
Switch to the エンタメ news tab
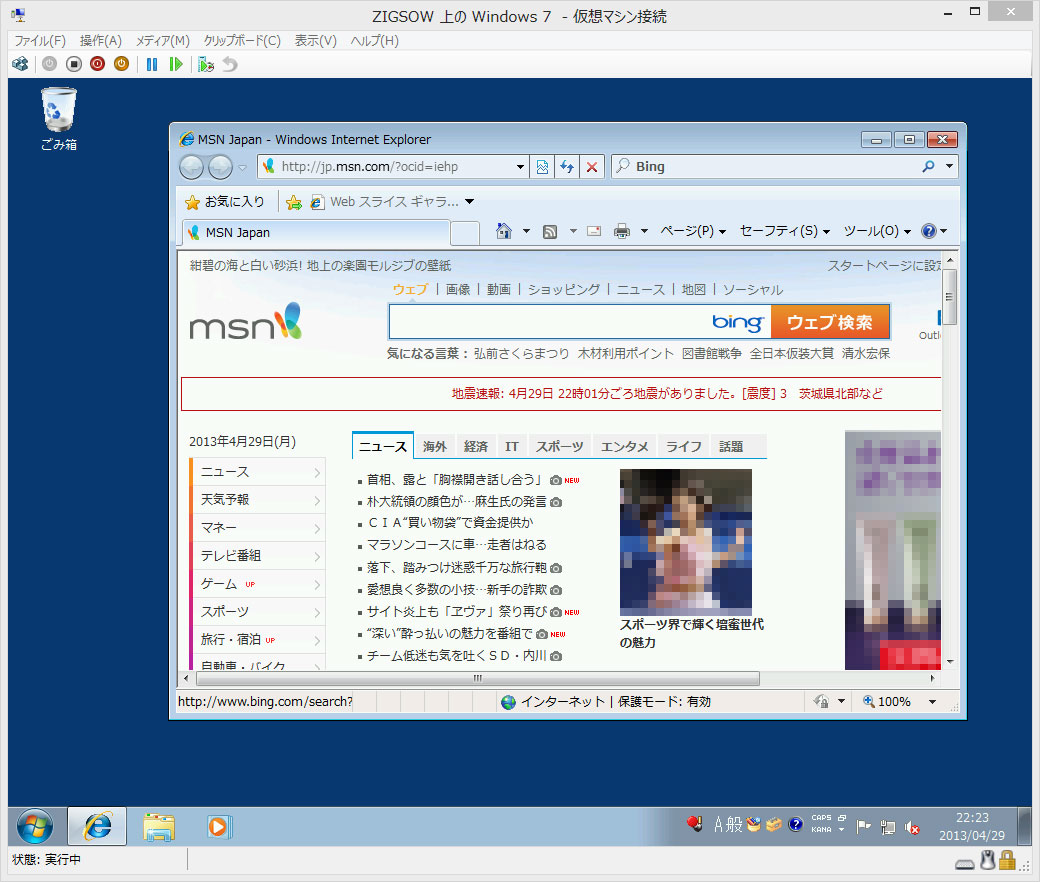pos(624,446)
